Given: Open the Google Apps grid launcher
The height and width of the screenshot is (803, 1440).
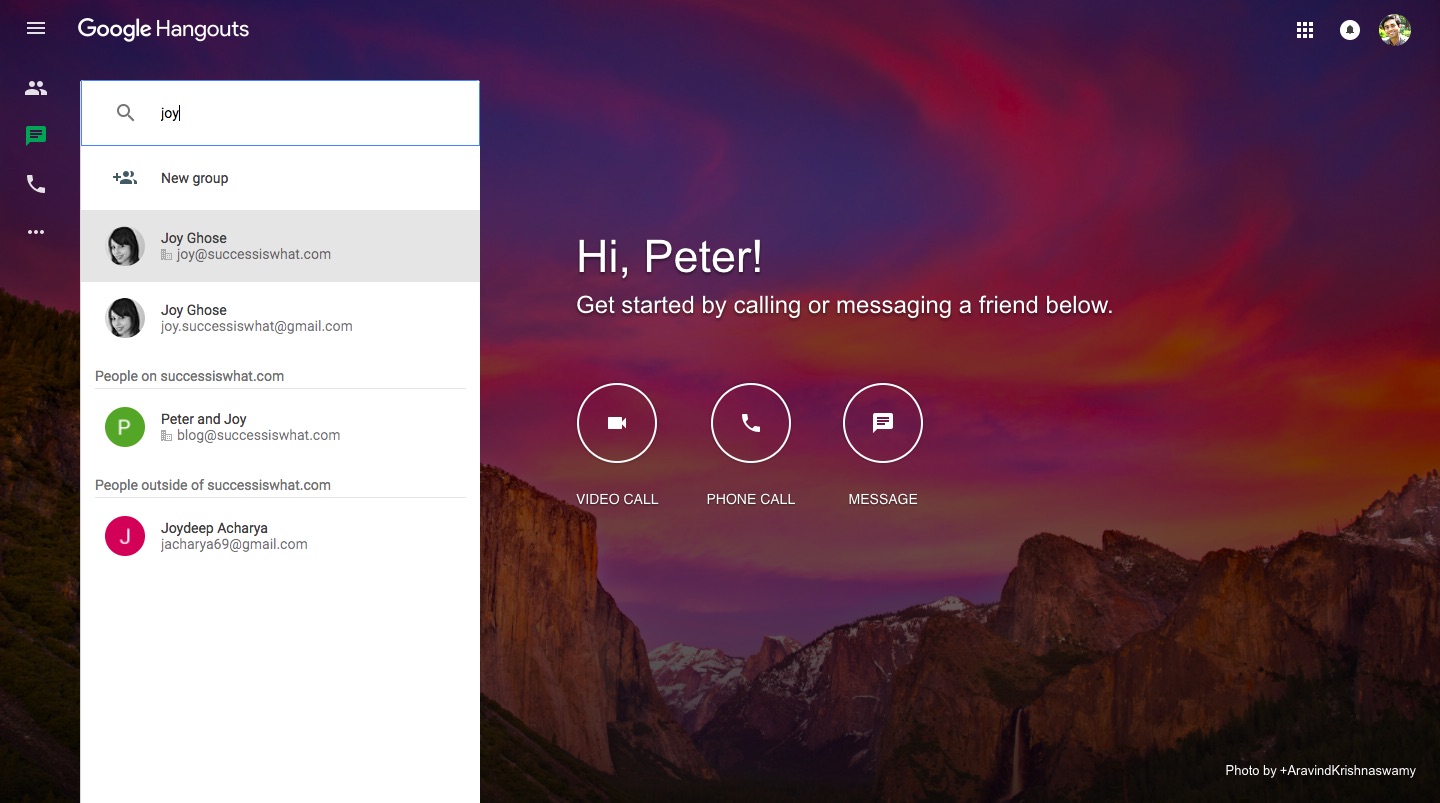Looking at the screenshot, I should (1305, 30).
